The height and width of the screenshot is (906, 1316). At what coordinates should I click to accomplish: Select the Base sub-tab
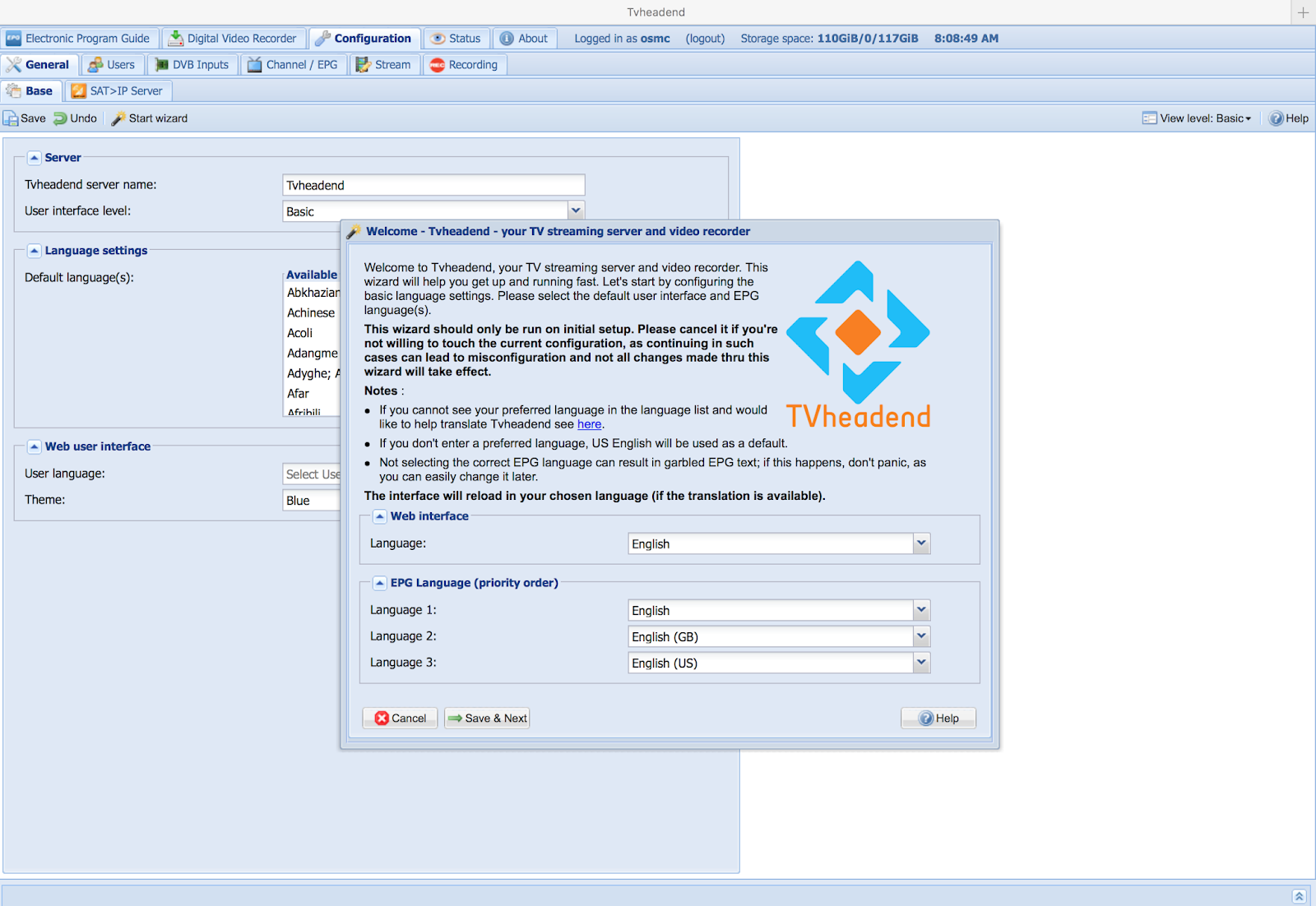coord(30,91)
